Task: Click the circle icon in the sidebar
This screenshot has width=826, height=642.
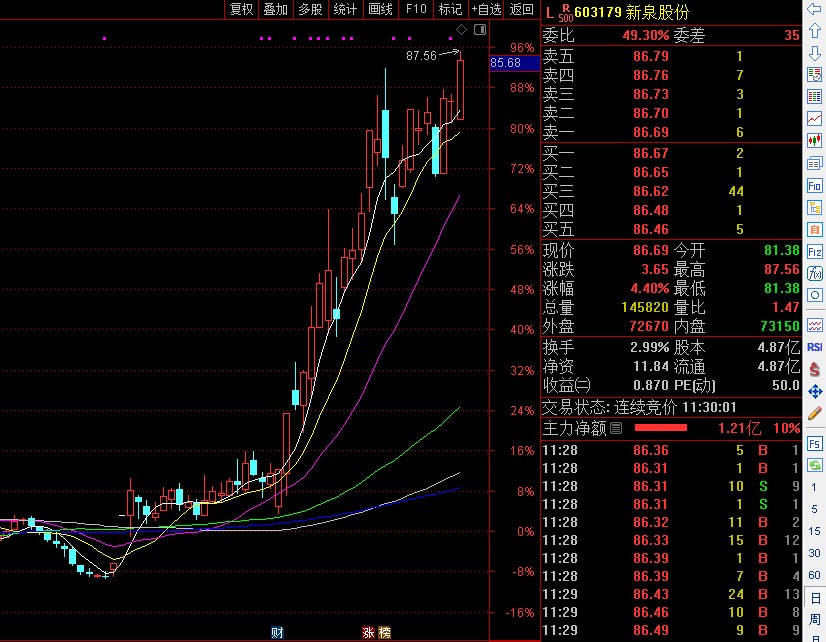Action: coord(814,295)
